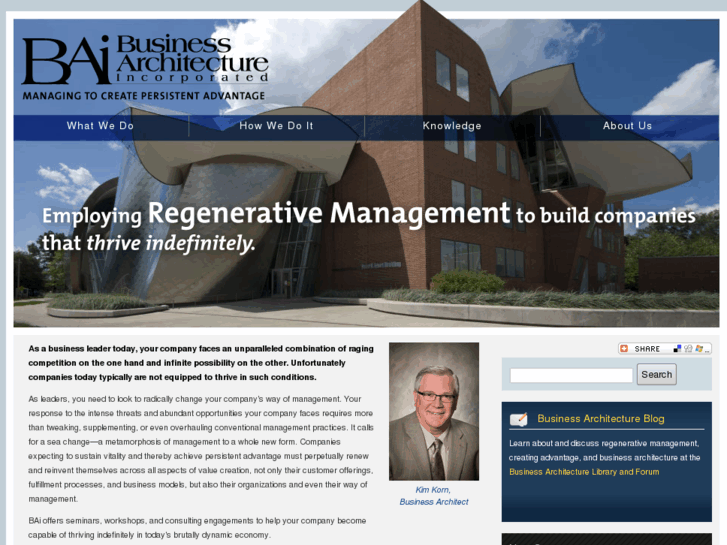Viewport: 727px width, 545px height.
Task: Select Knowledge in the navigation bar
Action: click(452, 126)
